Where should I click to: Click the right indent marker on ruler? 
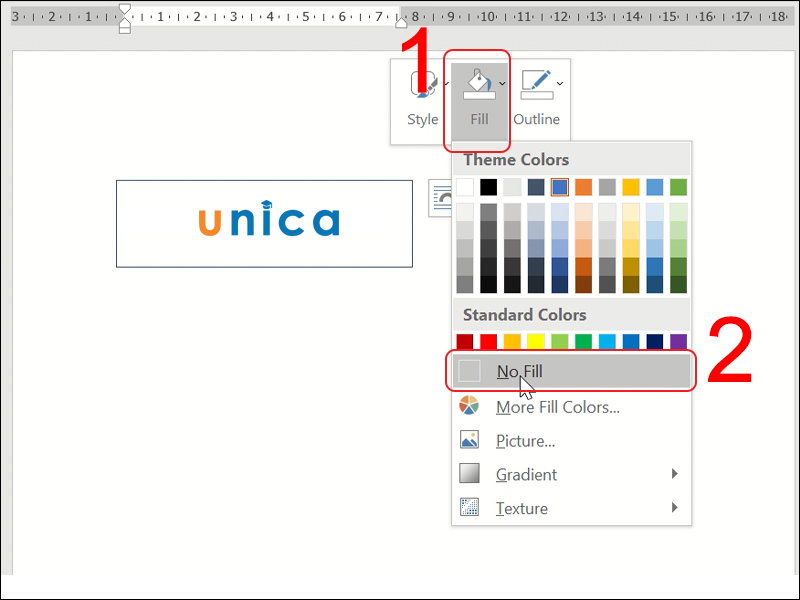click(x=402, y=21)
